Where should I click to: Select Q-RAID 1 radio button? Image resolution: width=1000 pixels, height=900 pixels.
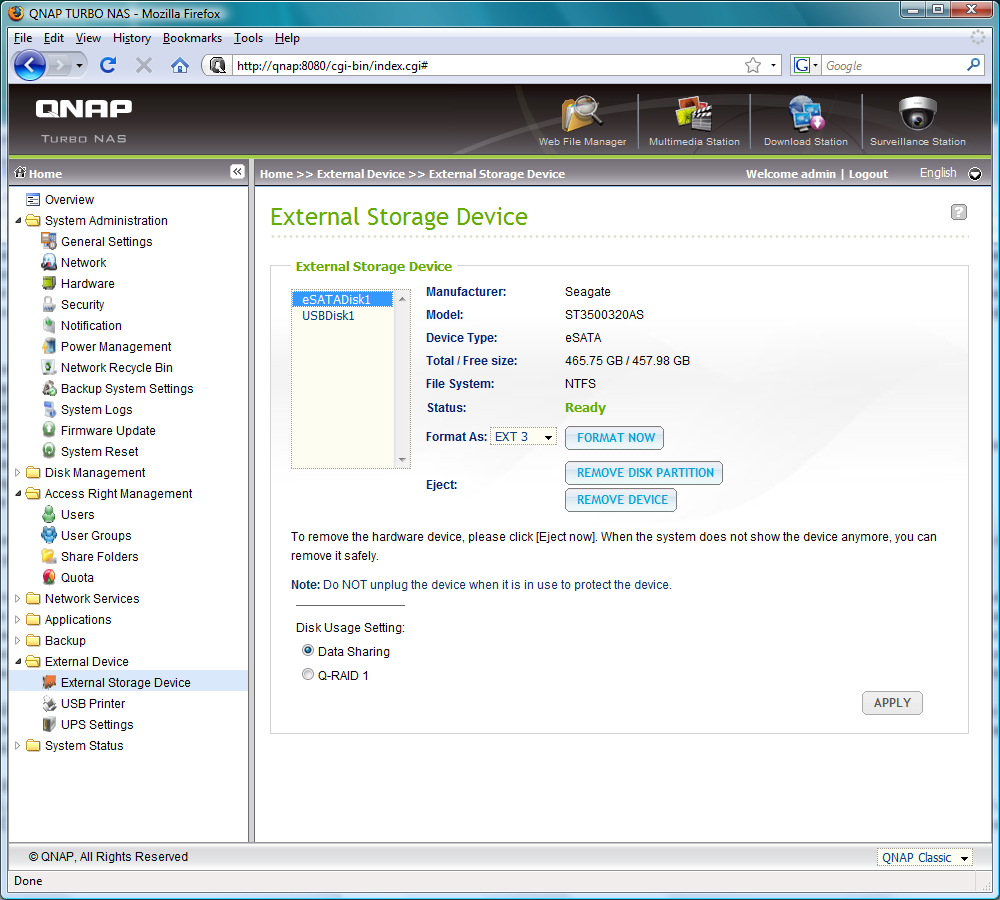click(308, 675)
